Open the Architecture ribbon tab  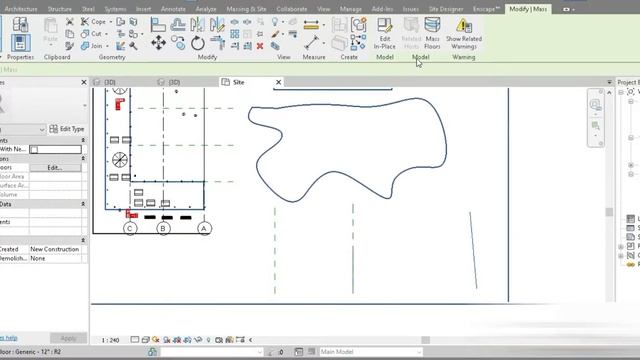click(x=21, y=9)
